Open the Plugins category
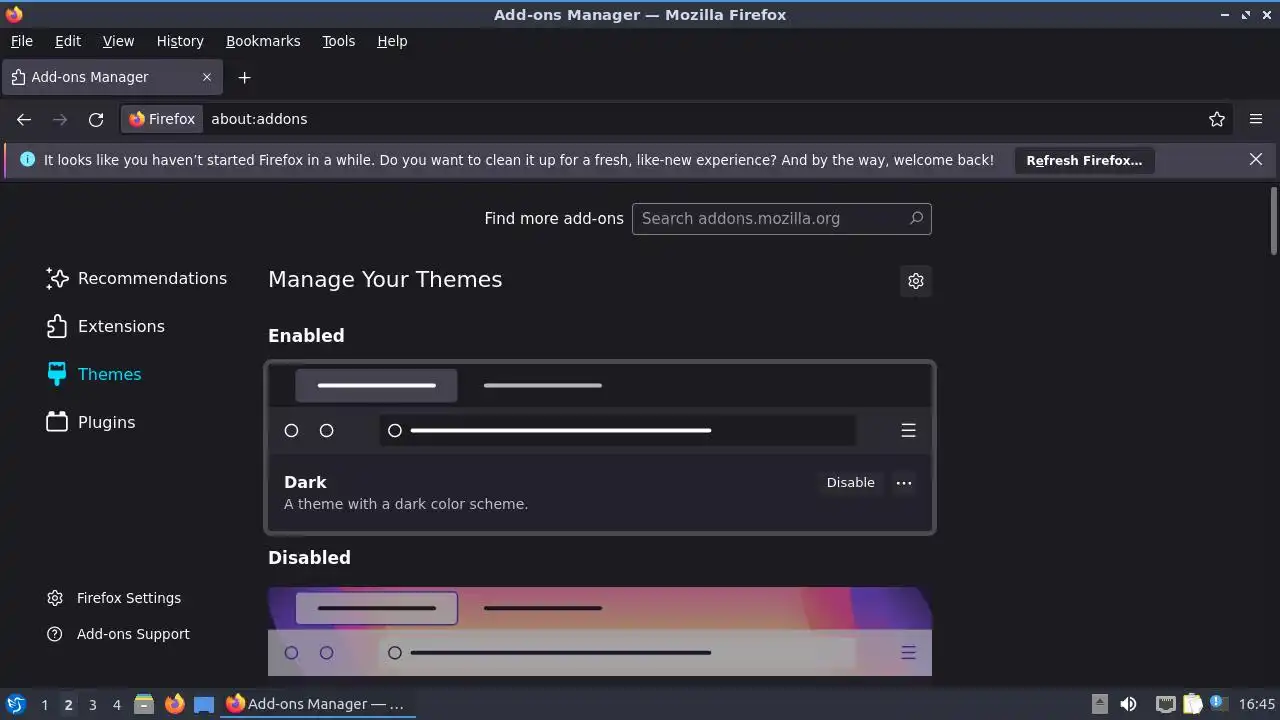 pos(90,423)
